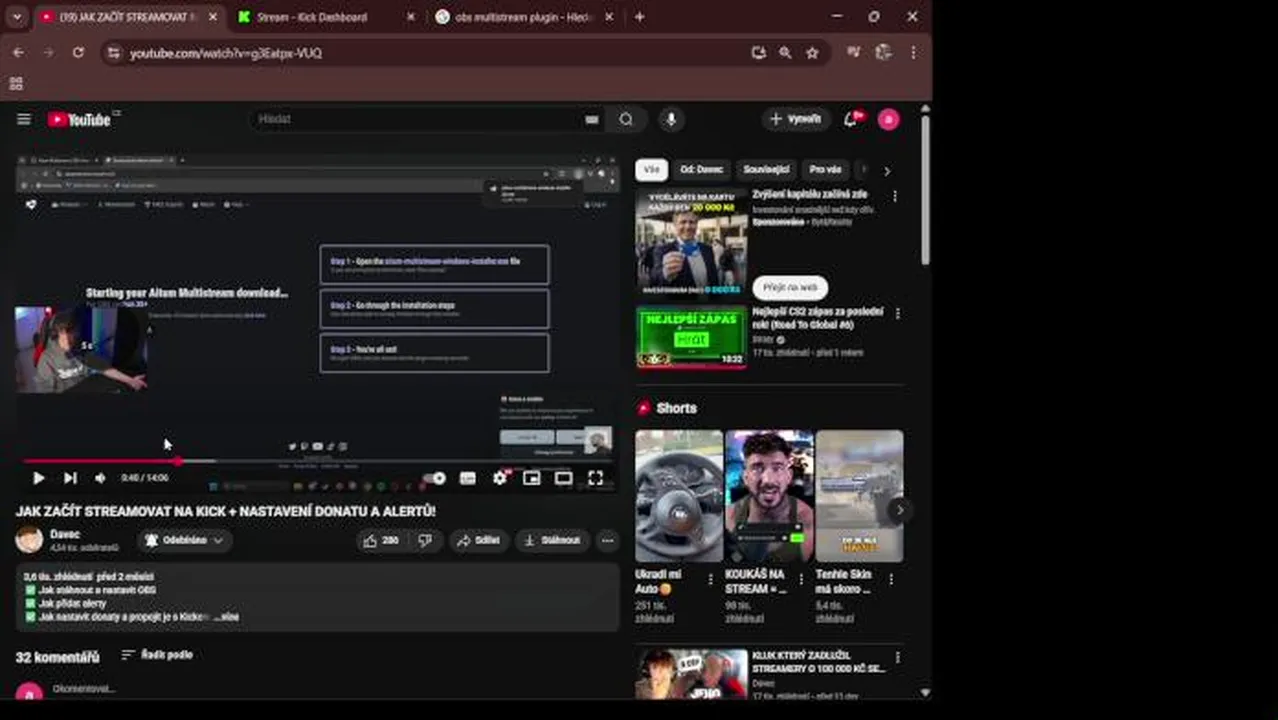Viewport: 1278px width, 720px height.
Task: Open the KOUKÁŠ NA STREAM short
Action: click(769, 496)
